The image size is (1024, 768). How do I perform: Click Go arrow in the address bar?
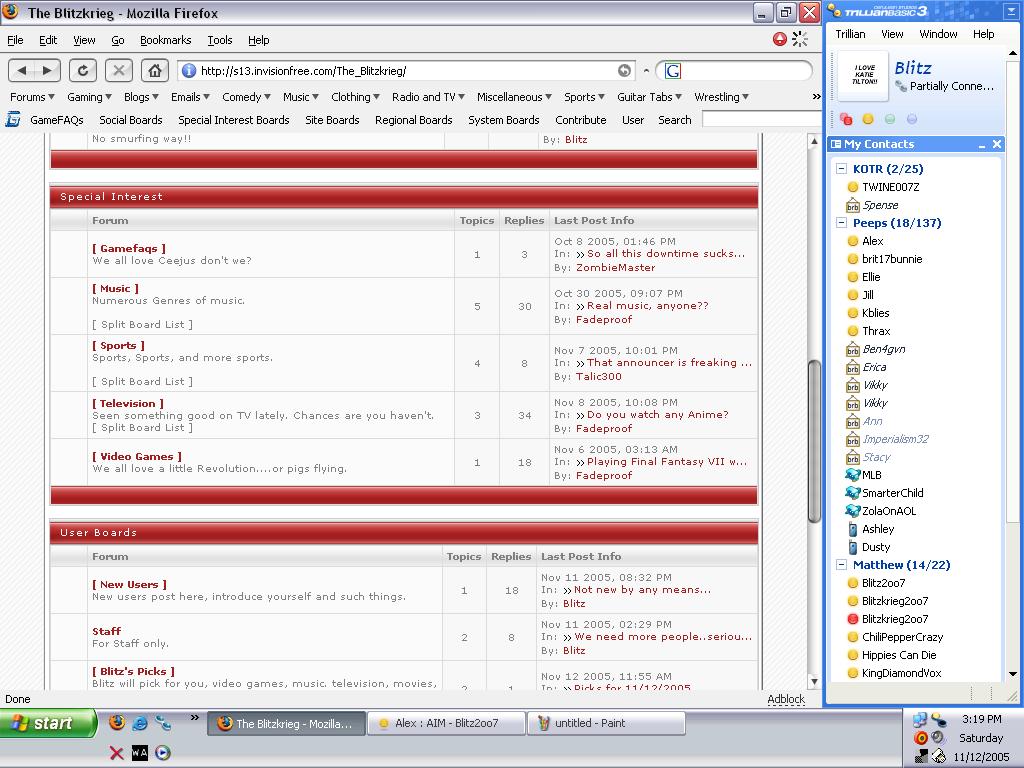pos(624,70)
